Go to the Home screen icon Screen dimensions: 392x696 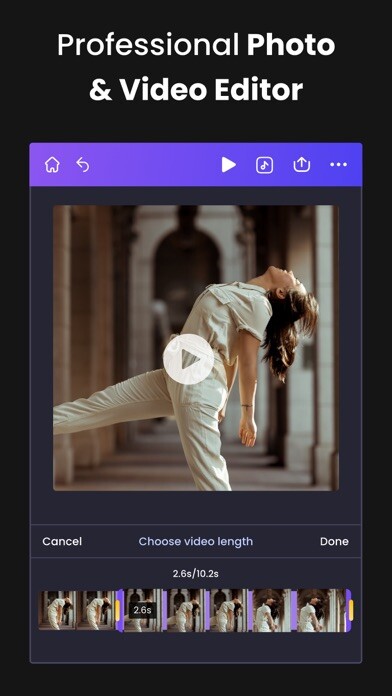(x=52, y=165)
